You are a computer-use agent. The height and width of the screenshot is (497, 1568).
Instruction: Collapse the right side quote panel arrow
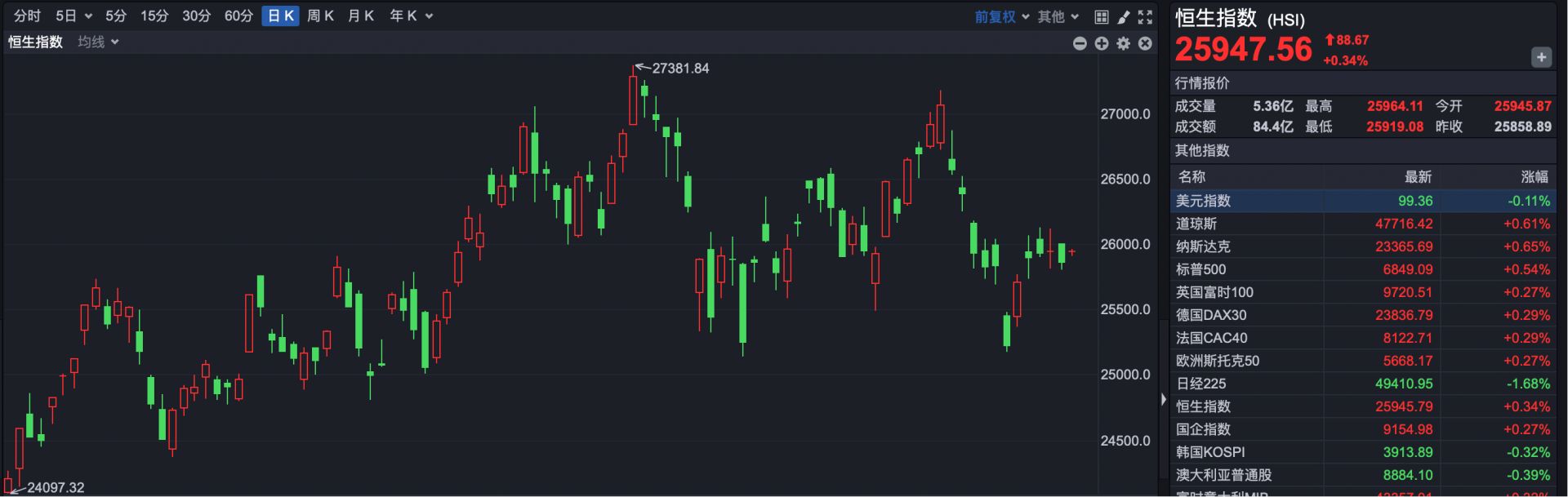tap(1164, 399)
